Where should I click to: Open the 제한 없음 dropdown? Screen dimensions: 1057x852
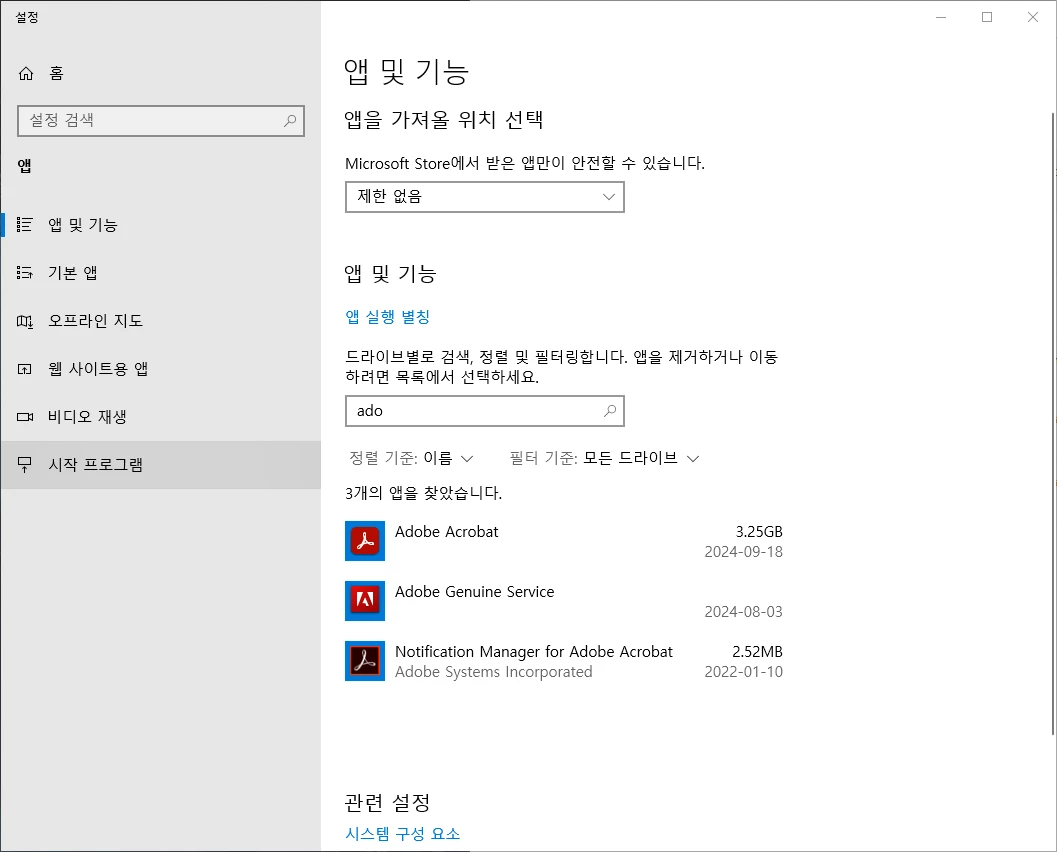485,197
